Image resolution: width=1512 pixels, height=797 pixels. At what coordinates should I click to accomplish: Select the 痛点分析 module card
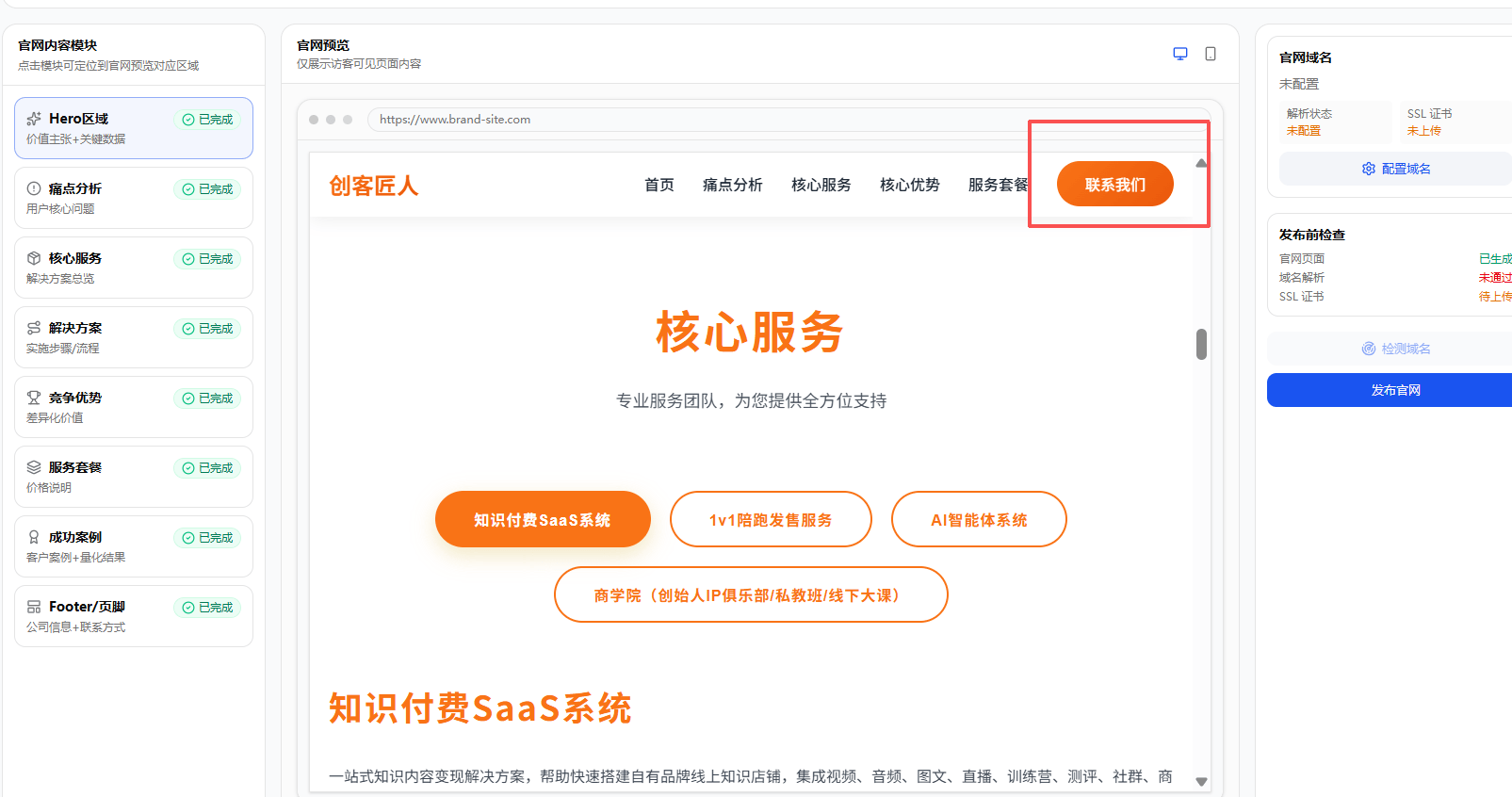point(134,198)
